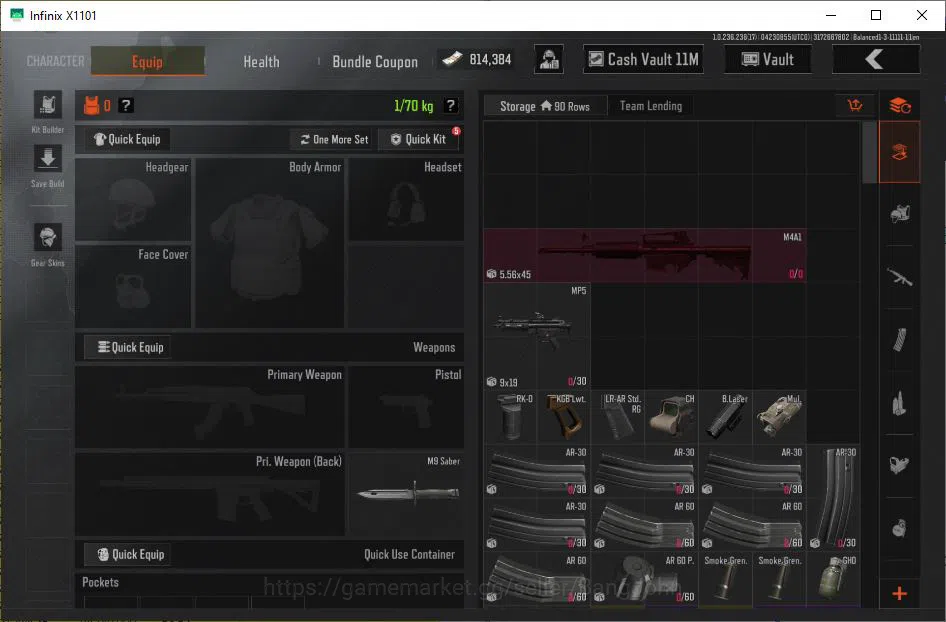946x622 pixels.
Task: Click the empty Headgear slot
Action: pos(133,200)
